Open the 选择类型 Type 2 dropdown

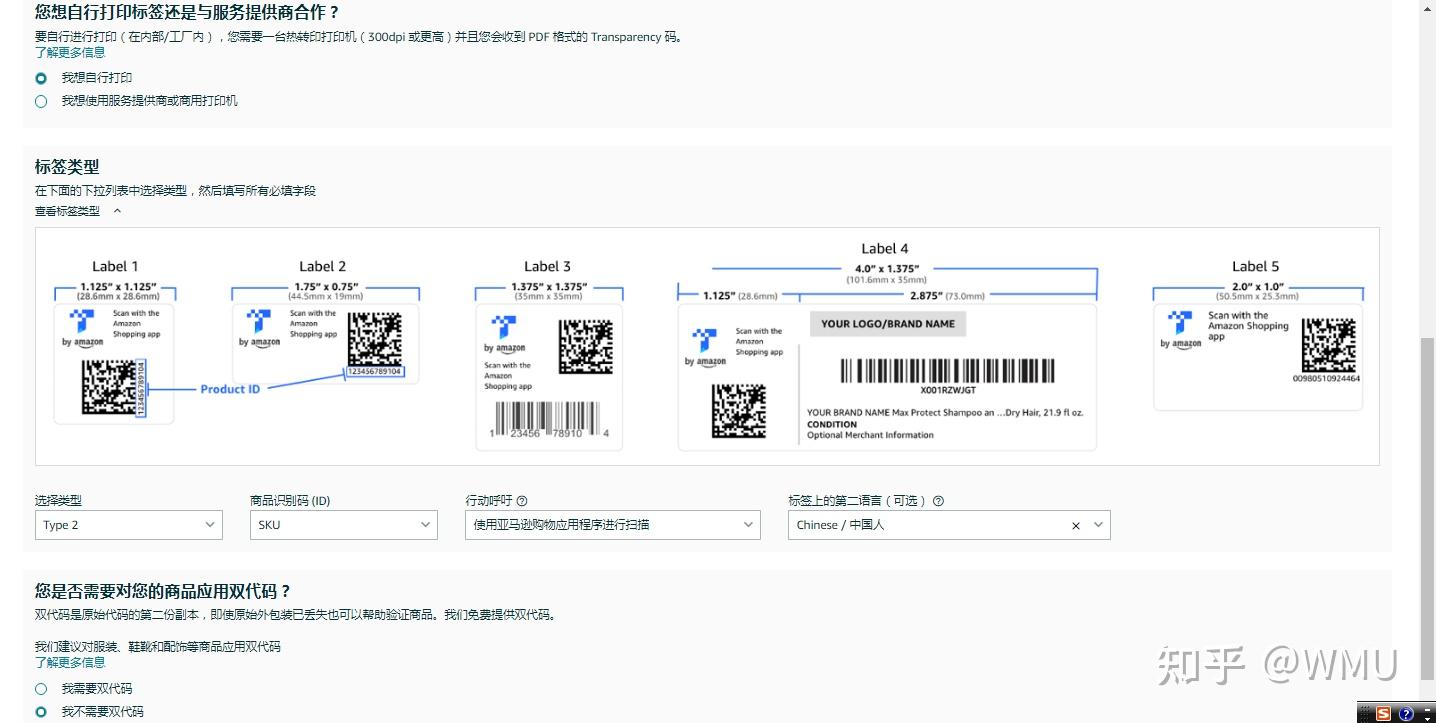point(128,524)
